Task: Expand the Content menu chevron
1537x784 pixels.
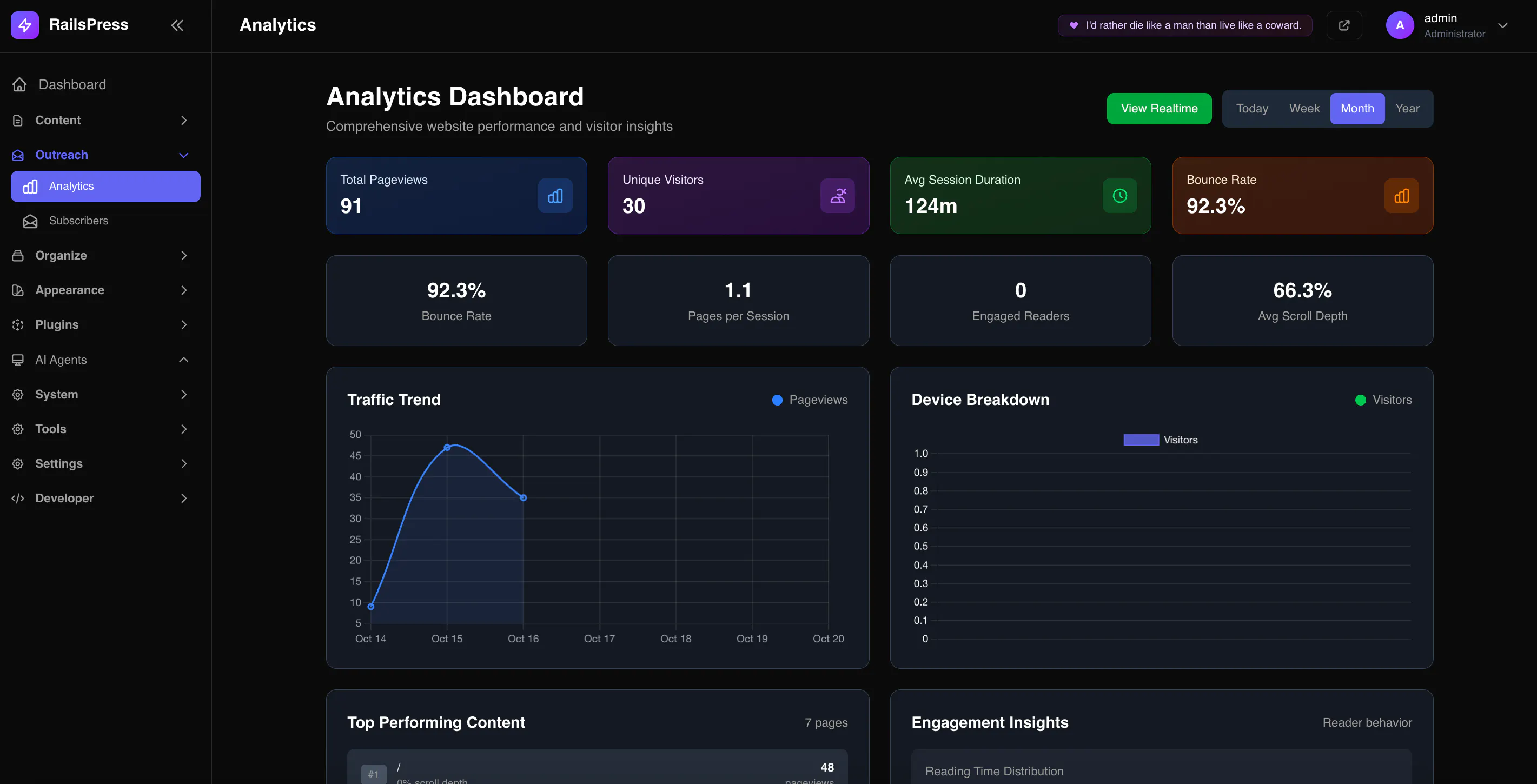Action: tap(184, 121)
